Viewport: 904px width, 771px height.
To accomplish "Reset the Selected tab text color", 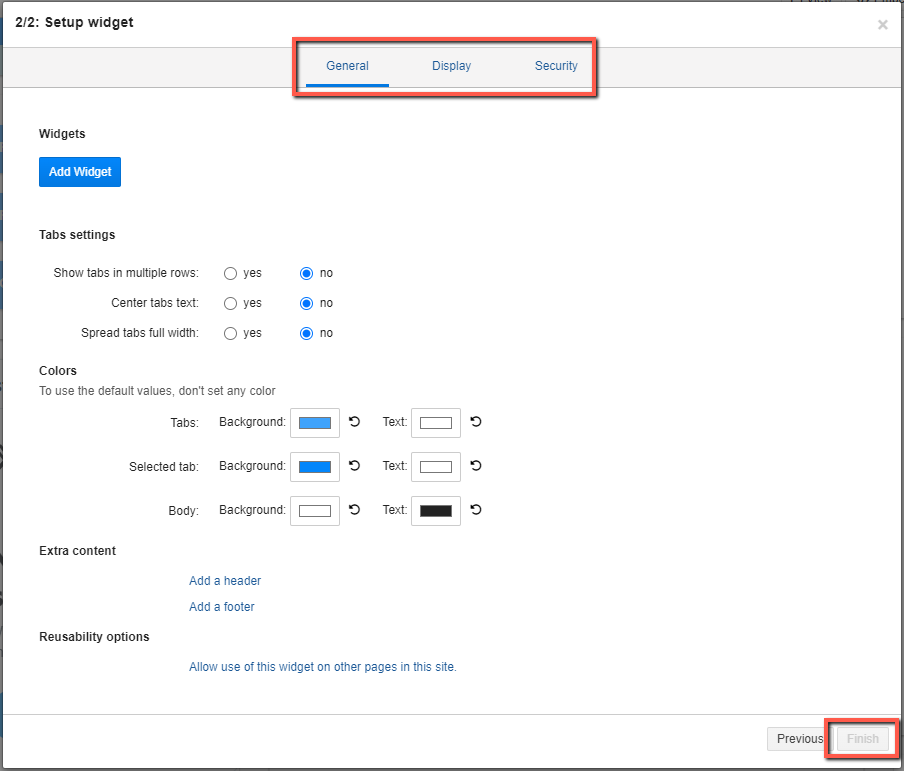I will (476, 465).
